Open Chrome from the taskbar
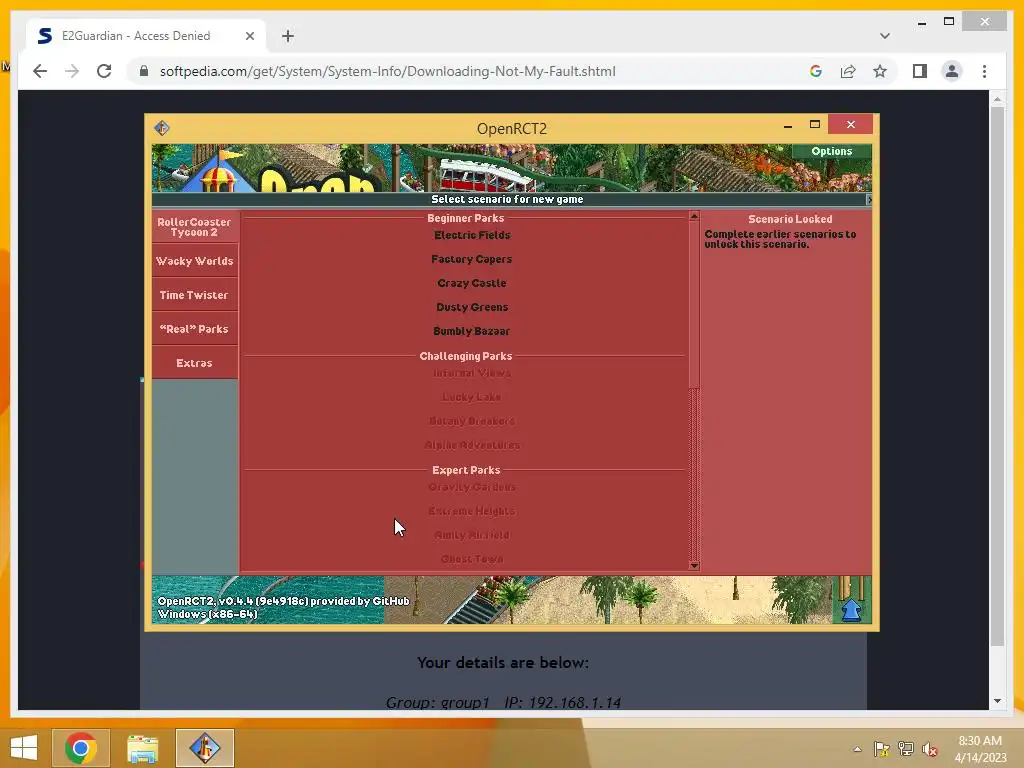This screenshot has width=1024, height=768. [x=81, y=748]
